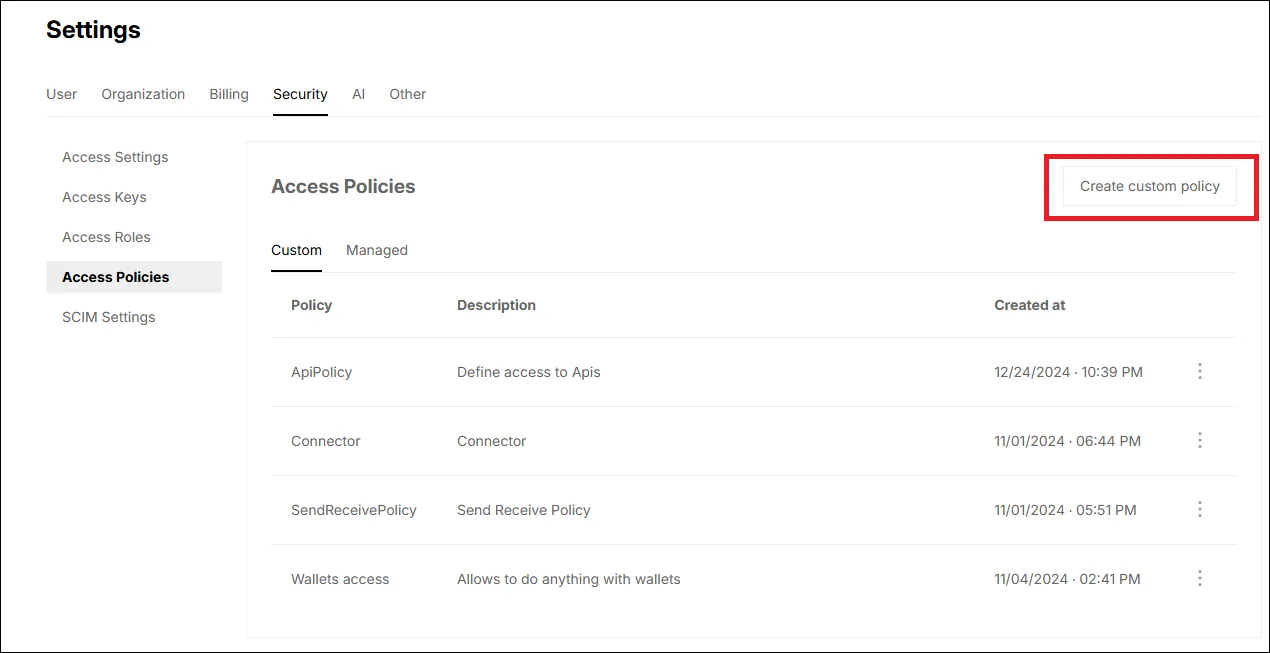Click the description 'Define access to Apis'
This screenshot has width=1270, height=653.
click(528, 372)
